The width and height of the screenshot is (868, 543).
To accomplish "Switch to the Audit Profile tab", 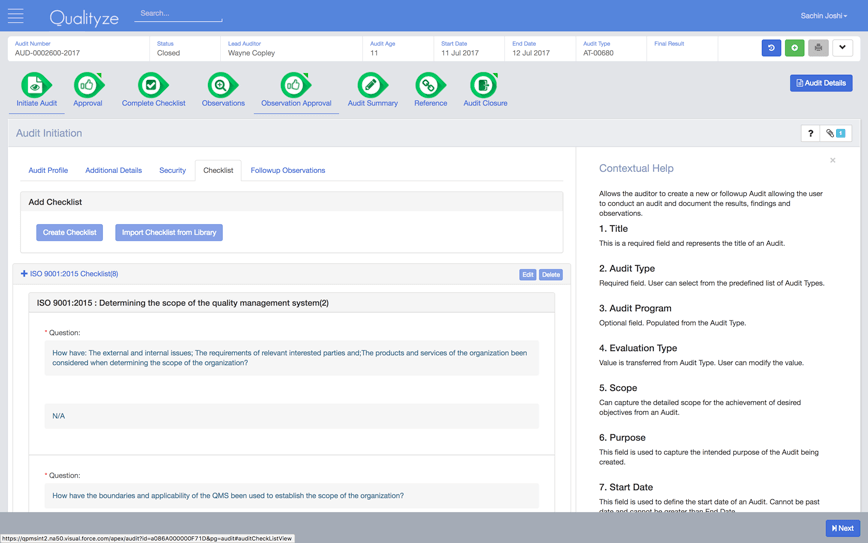I will point(48,170).
